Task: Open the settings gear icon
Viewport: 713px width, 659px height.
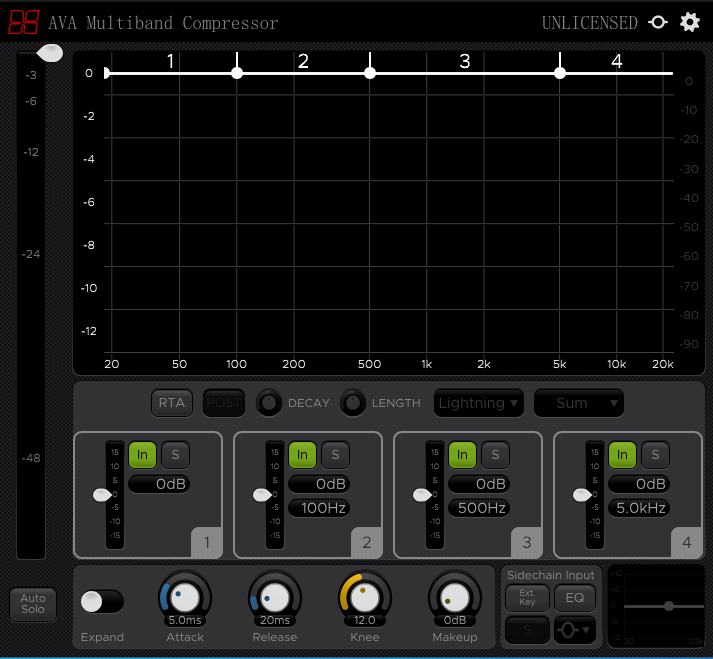Action: point(689,22)
